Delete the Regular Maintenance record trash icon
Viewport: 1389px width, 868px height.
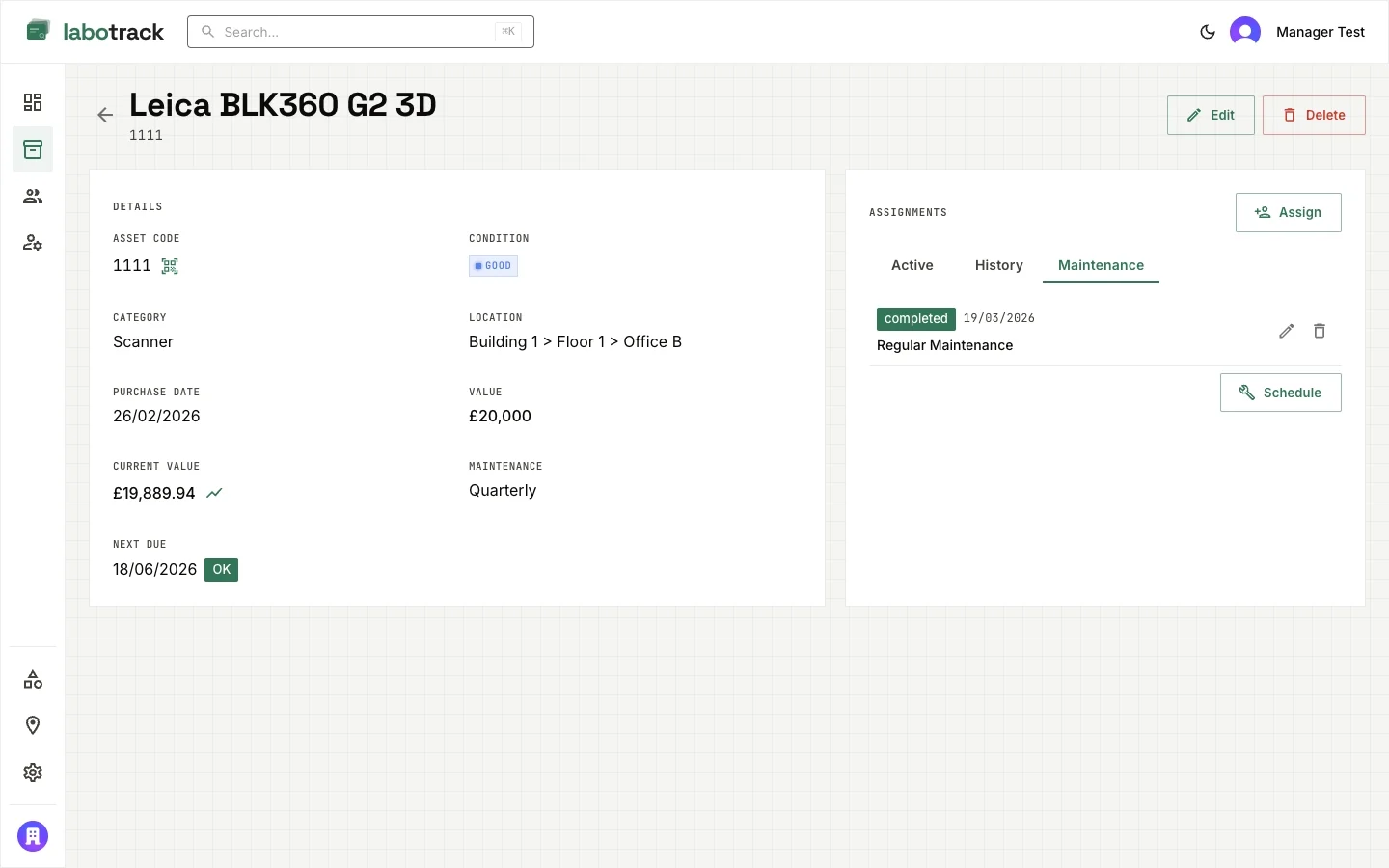[1320, 331]
